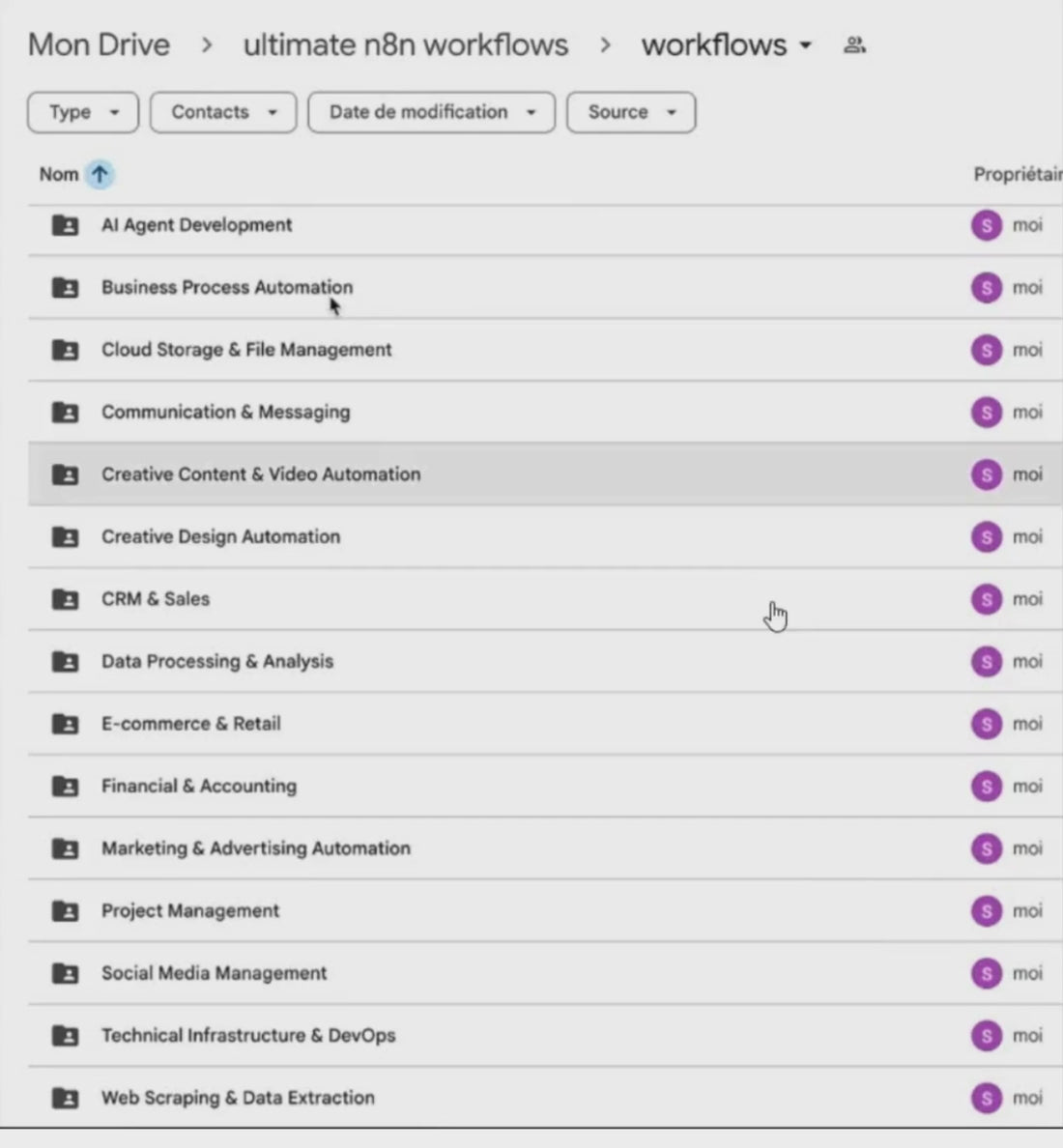Open the Type filter dropdown
The height and width of the screenshot is (1148, 1063).
83,112
